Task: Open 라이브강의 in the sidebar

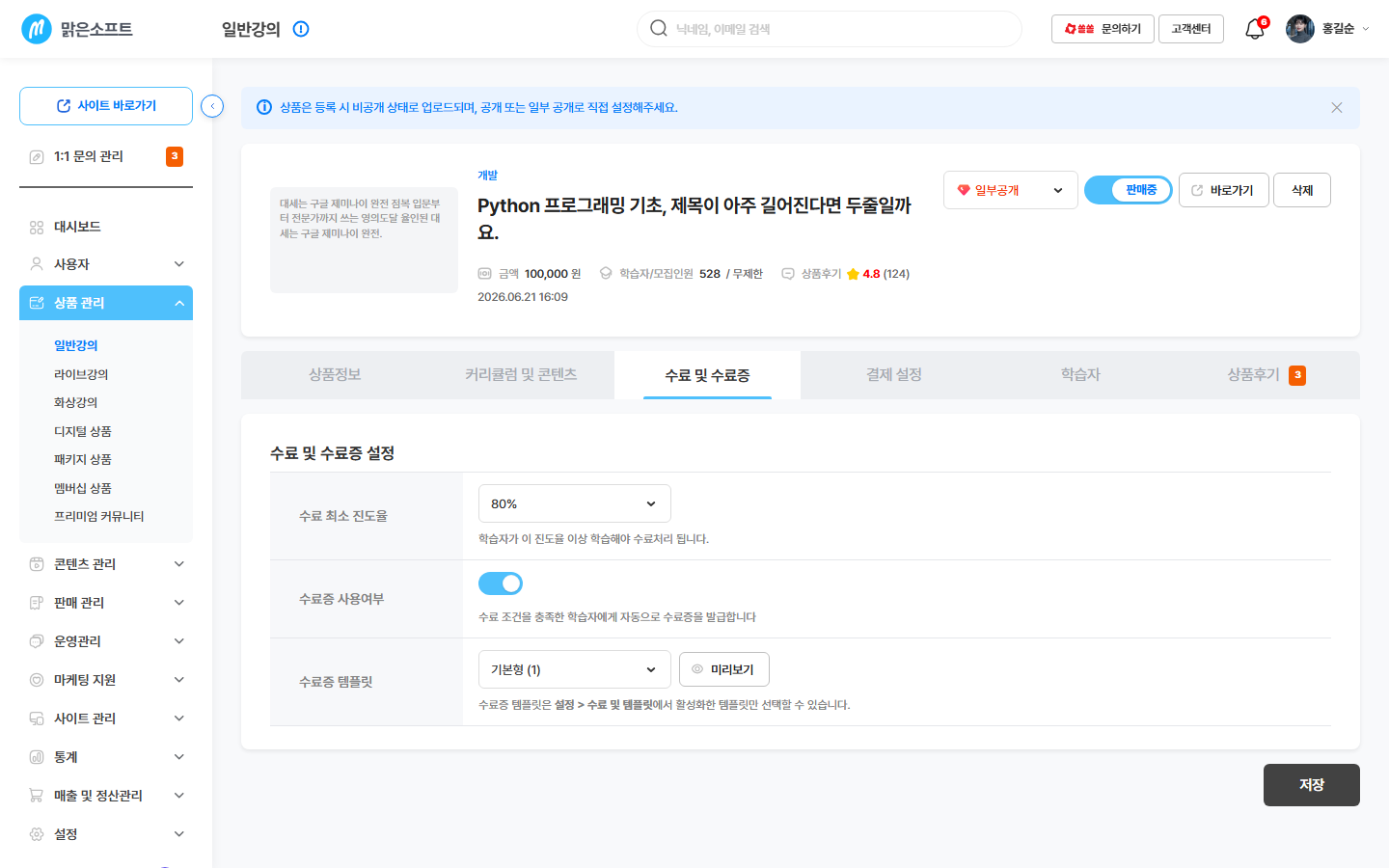Action: (x=81, y=374)
